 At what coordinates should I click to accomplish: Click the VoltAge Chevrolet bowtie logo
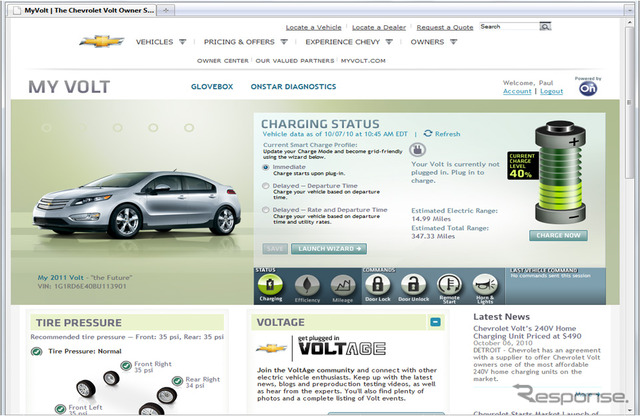pos(271,348)
